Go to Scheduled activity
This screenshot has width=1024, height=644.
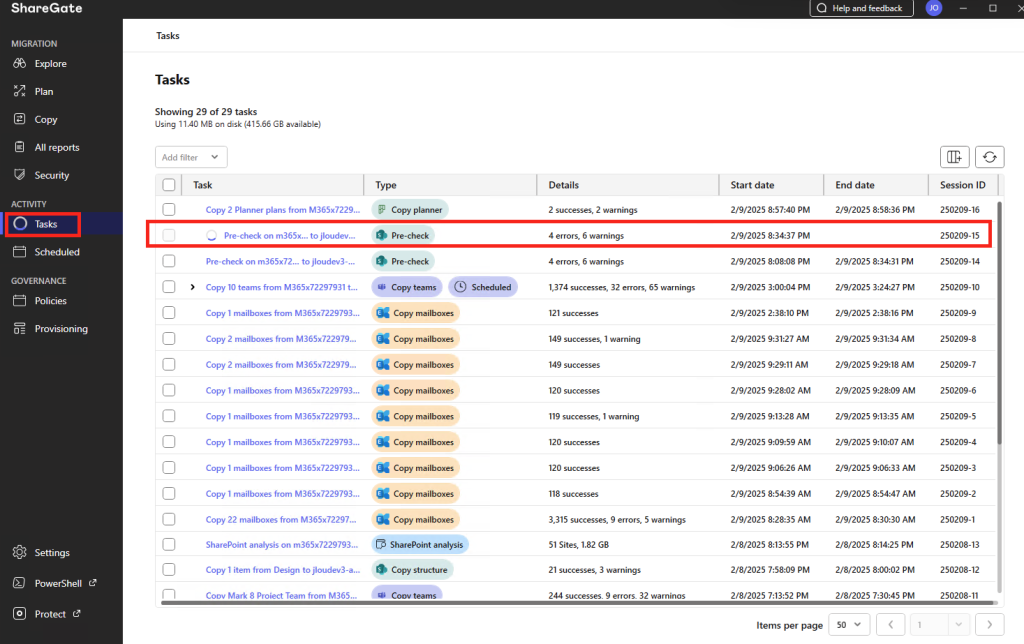click(x=57, y=252)
